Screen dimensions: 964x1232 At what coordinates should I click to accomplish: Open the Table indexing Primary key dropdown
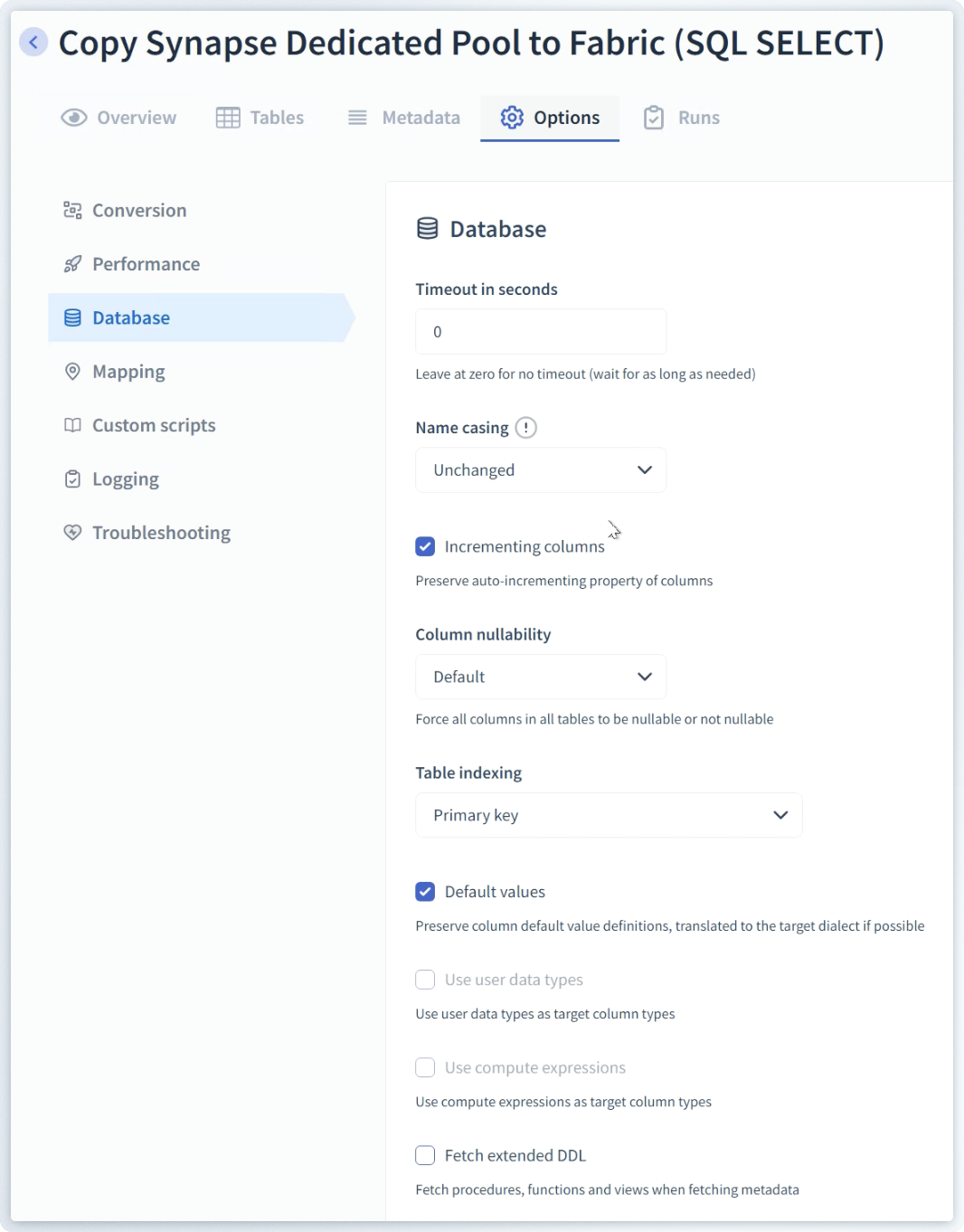609,815
